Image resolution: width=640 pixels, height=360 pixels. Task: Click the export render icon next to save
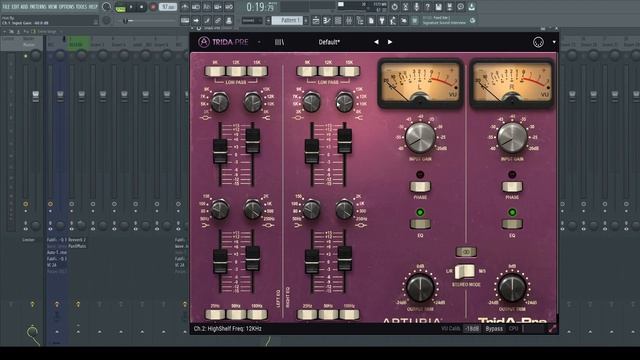pyautogui.click(x=449, y=7)
